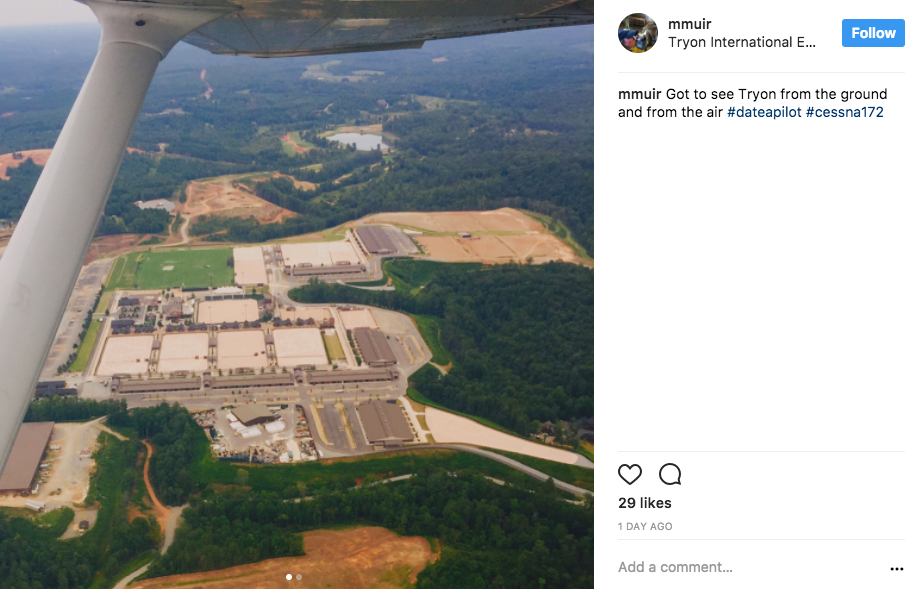The width and height of the screenshot is (923, 589).
Task: Open mmuir's profile picture avatar
Action: coord(638,33)
